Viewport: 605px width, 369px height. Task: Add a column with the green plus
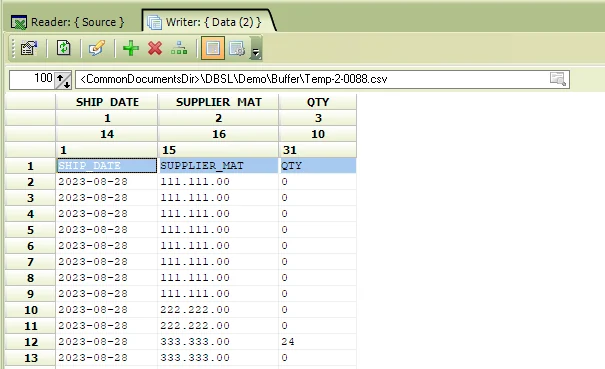click(x=131, y=48)
